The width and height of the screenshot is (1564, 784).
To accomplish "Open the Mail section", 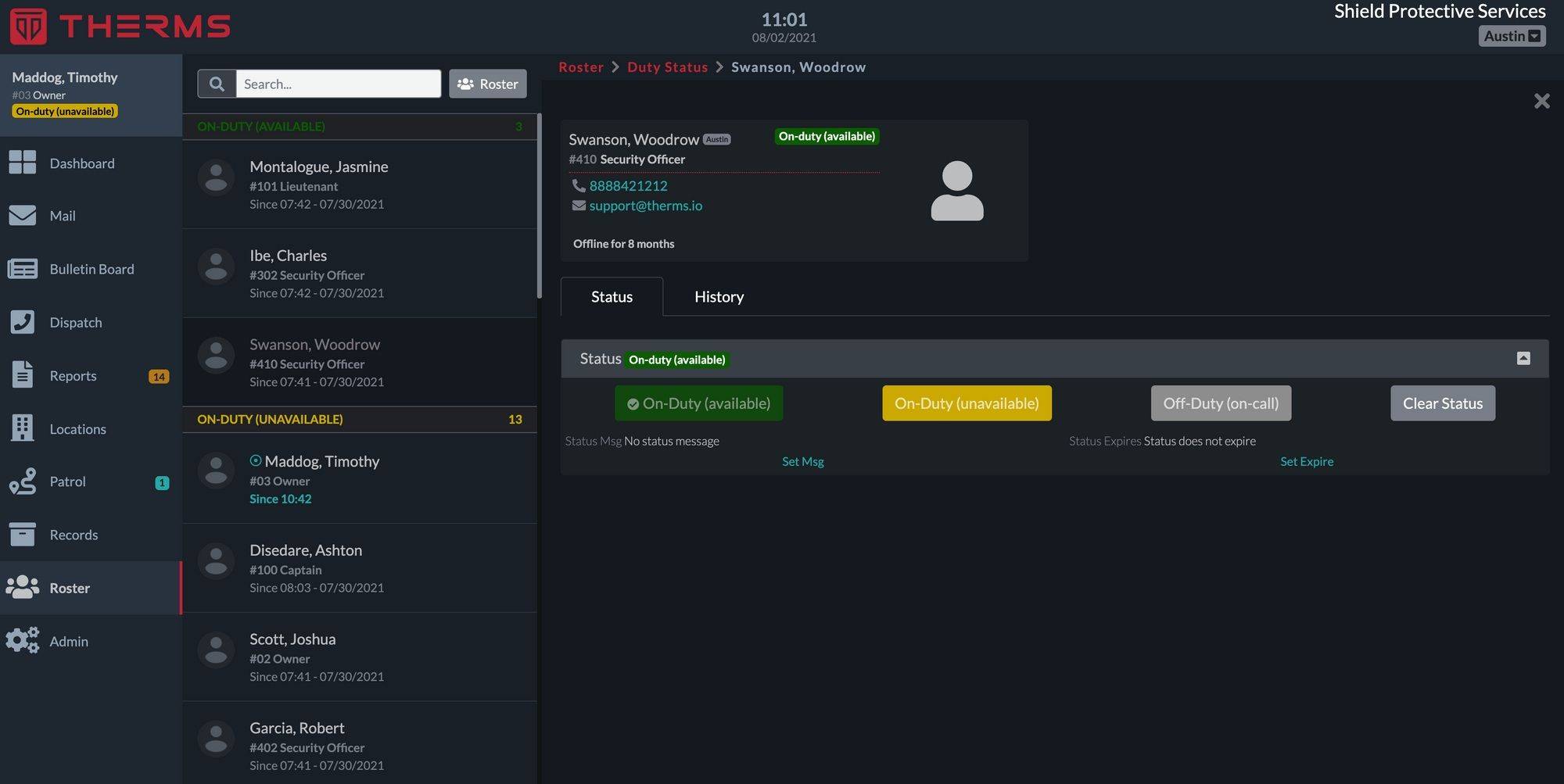I will (x=63, y=216).
